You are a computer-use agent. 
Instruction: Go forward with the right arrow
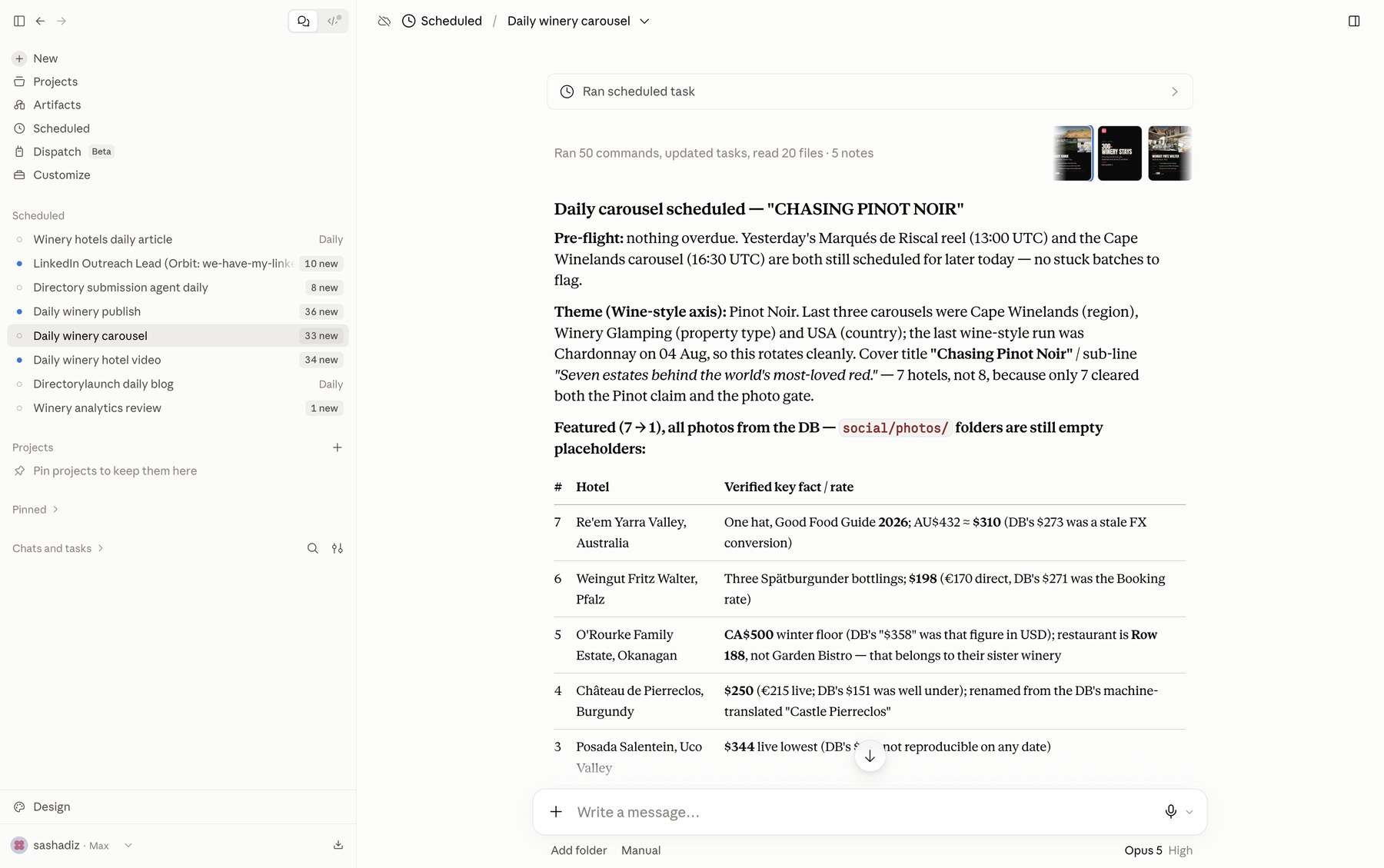click(x=62, y=21)
